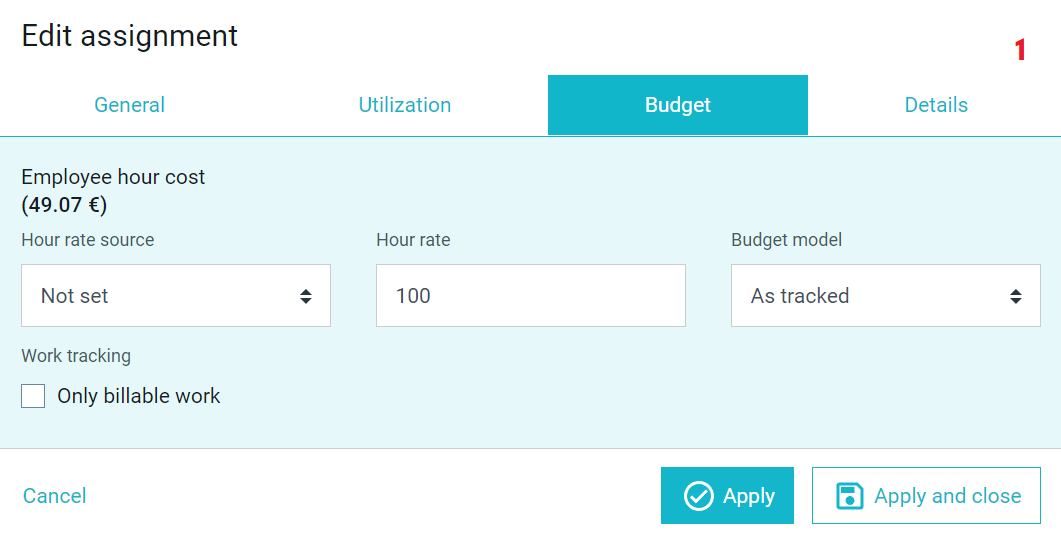
Task: Click the Apply and close button
Action: (x=926, y=495)
